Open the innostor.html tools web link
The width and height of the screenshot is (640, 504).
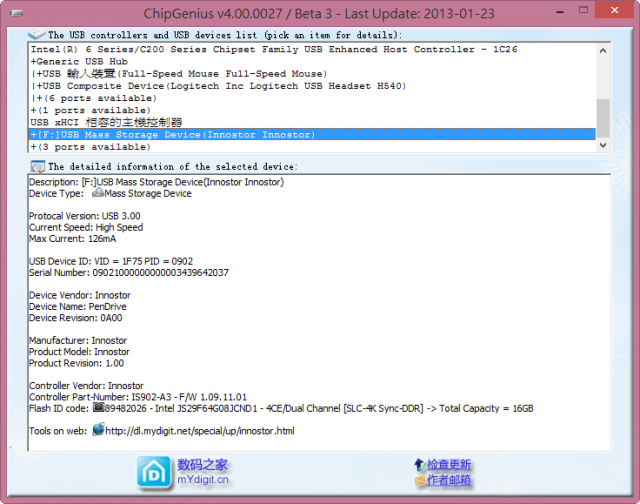(200, 431)
